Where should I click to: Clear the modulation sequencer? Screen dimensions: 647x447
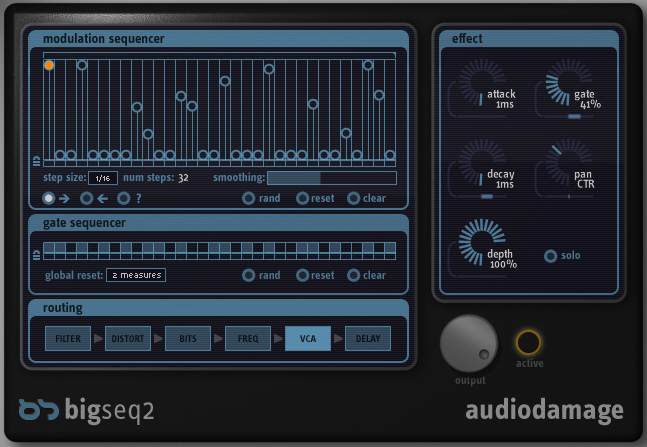pos(353,199)
